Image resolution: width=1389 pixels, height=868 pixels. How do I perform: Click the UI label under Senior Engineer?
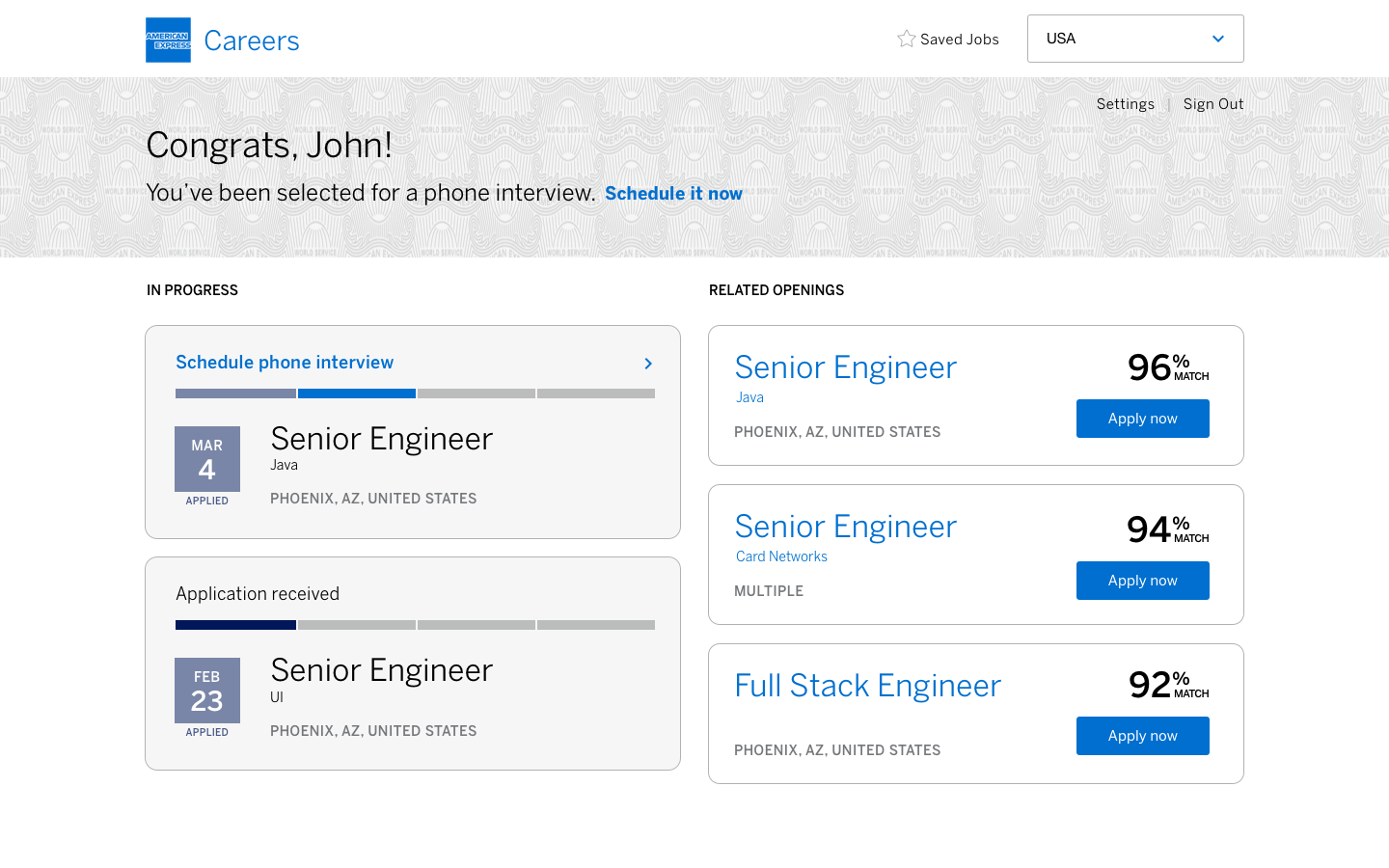tap(277, 697)
